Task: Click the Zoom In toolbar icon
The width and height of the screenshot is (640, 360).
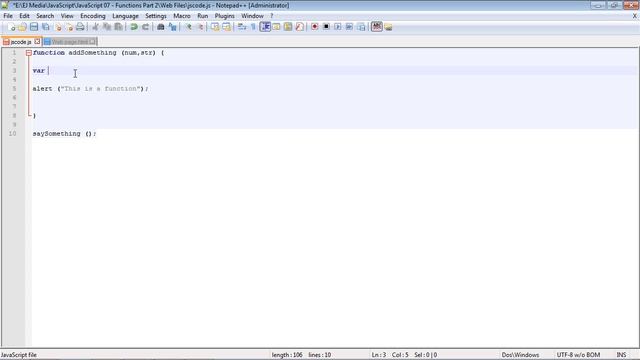Action: 188,27
